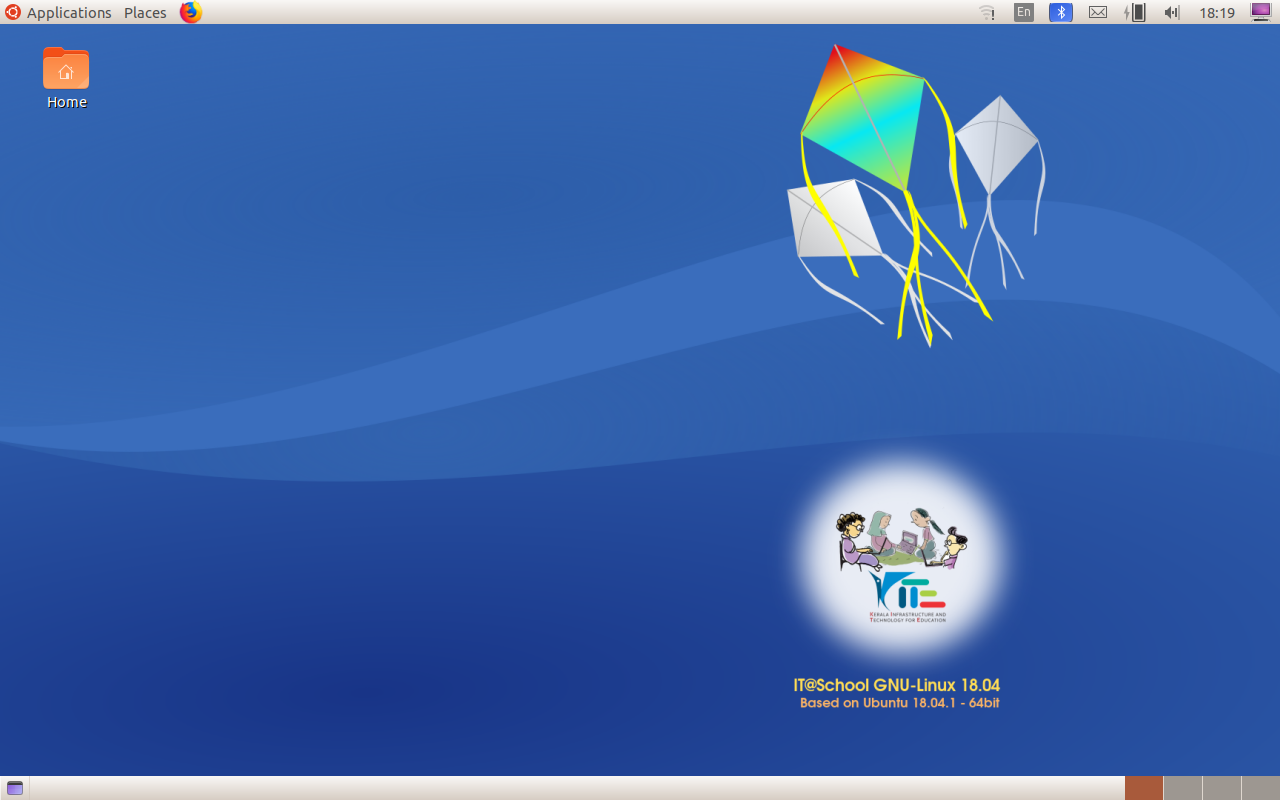The image size is (1280, 800).
Task: Open the calendar by clicking the 18:19 clock
Action: 1216,12
